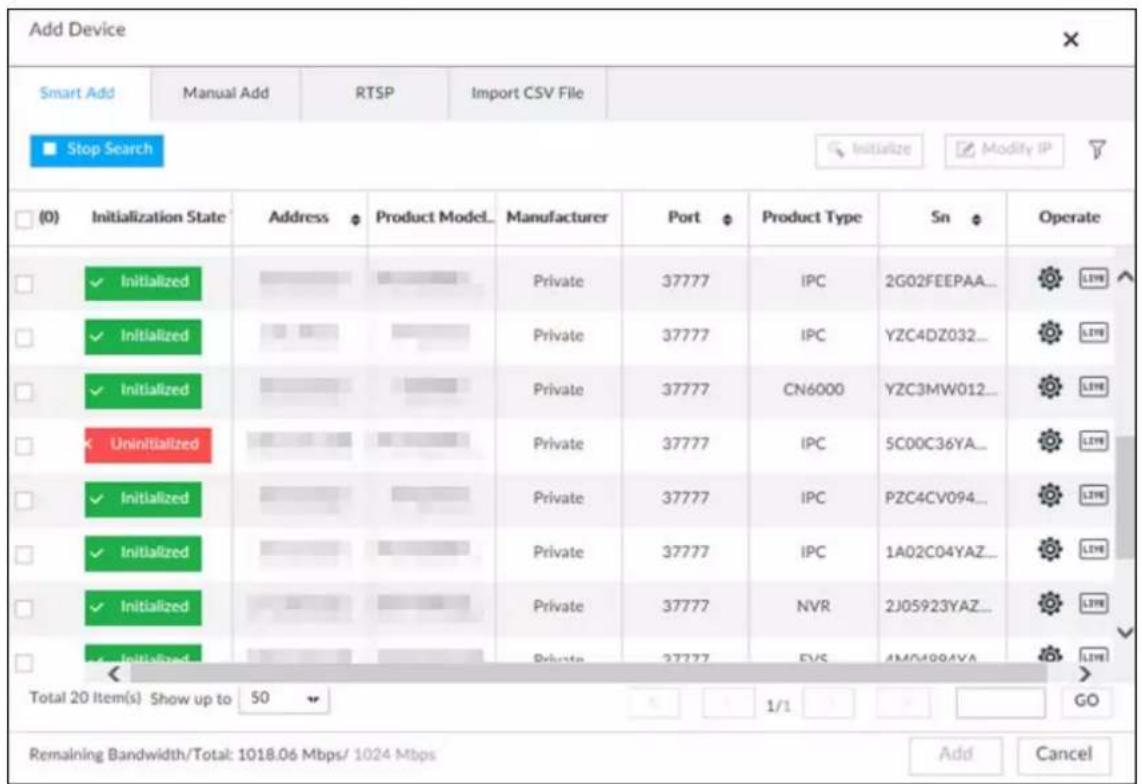This screenshot has height=784, width=1142.
Task: Open live view for 2J05923YAZ row
Action: 1093,603
